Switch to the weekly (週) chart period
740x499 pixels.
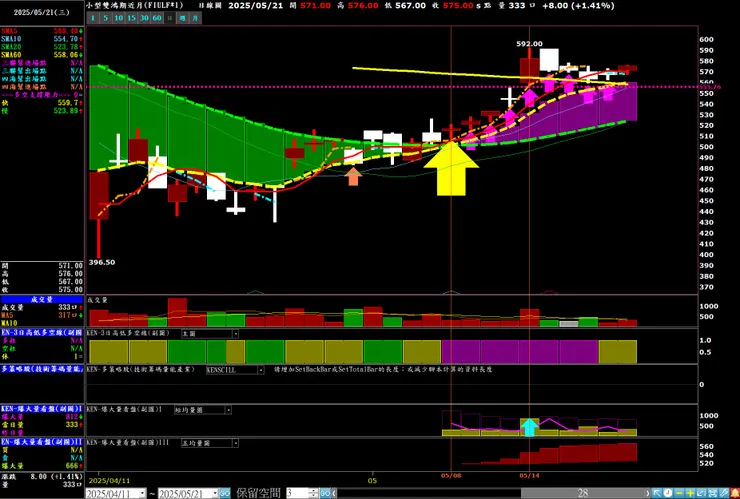tap(183, 18)
